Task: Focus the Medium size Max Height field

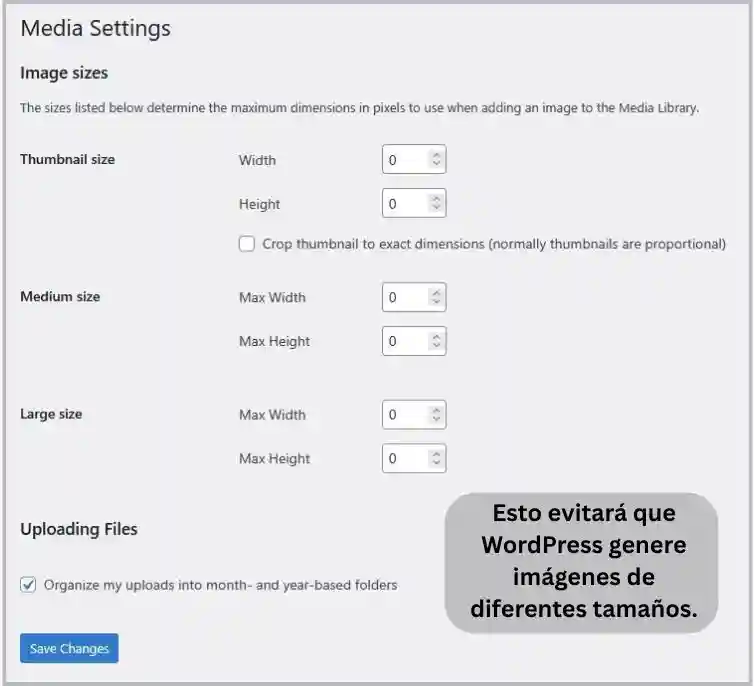Action: [414, 341]
